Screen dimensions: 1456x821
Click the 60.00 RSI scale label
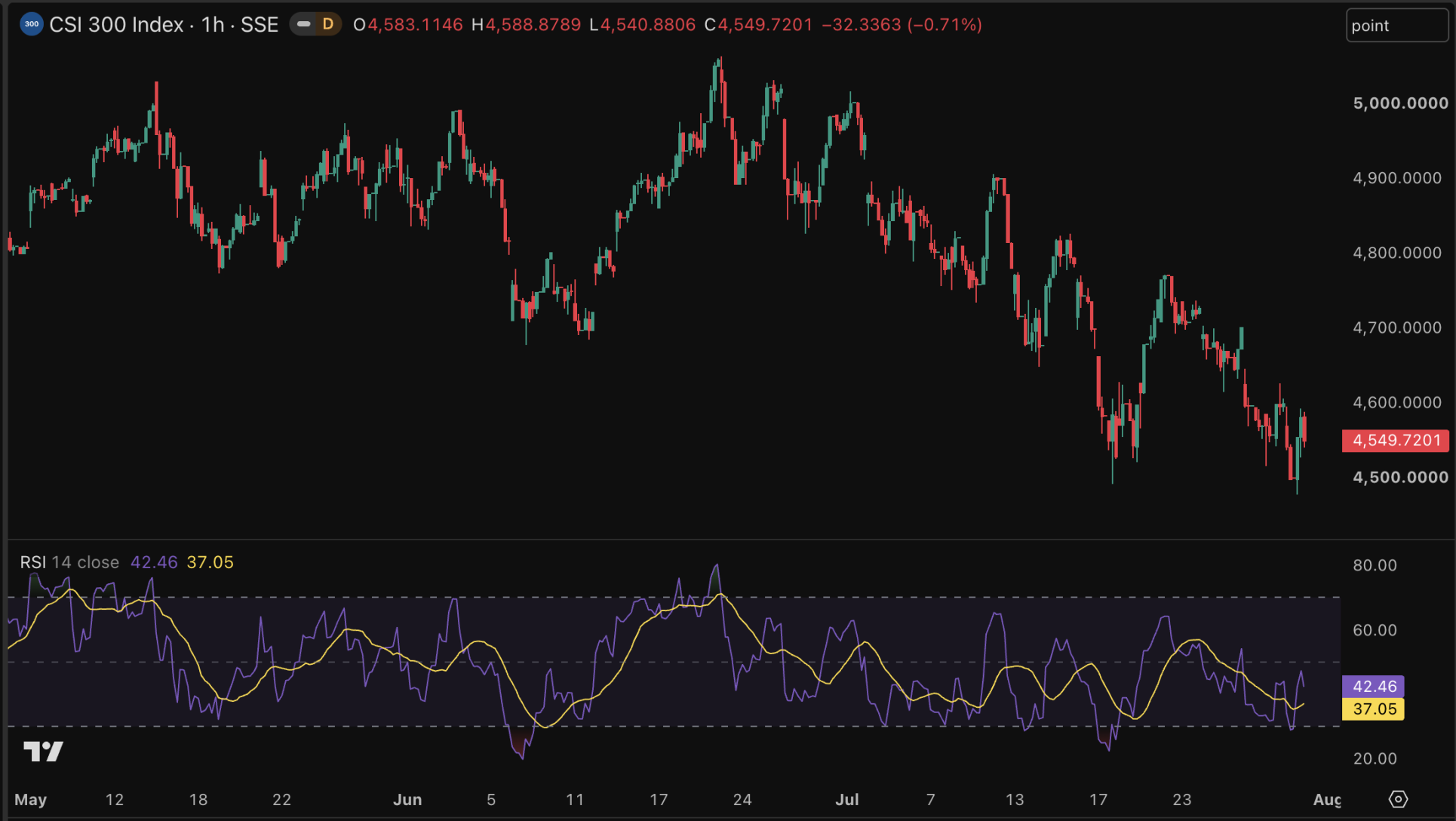click(1375, 630)
